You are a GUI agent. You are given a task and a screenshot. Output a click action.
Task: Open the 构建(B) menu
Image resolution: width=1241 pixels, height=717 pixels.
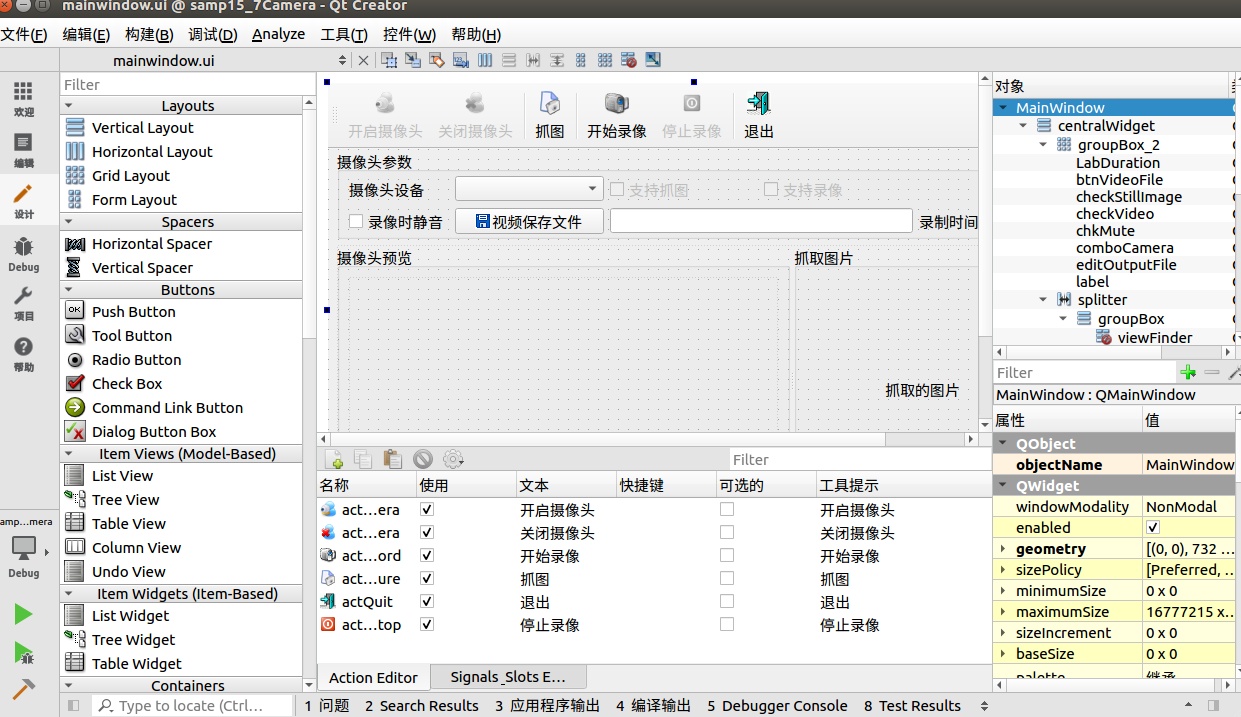coord(149,34)
